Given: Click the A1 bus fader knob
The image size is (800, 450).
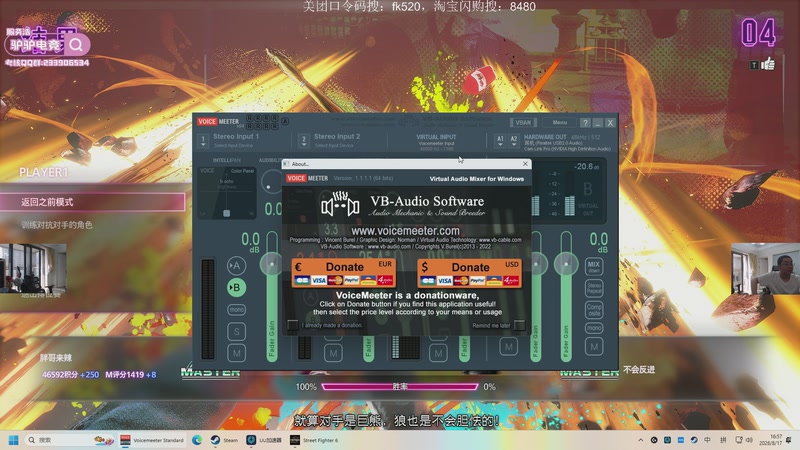Looking at the screenshot, I should [536, 264].
